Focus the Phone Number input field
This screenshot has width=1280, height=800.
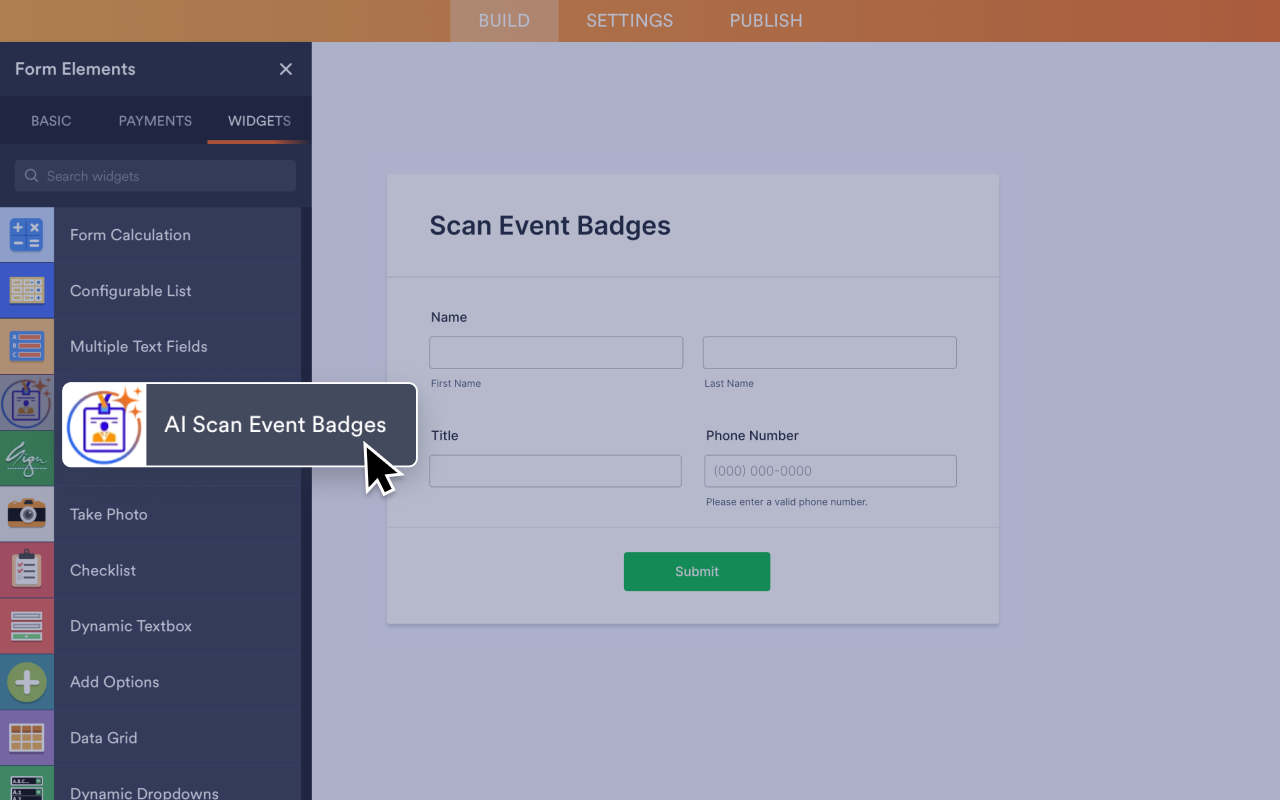830,471
